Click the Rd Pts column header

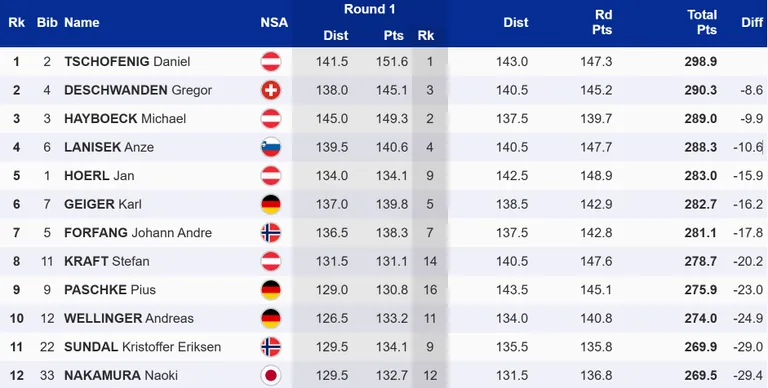(x=602, y=22)
